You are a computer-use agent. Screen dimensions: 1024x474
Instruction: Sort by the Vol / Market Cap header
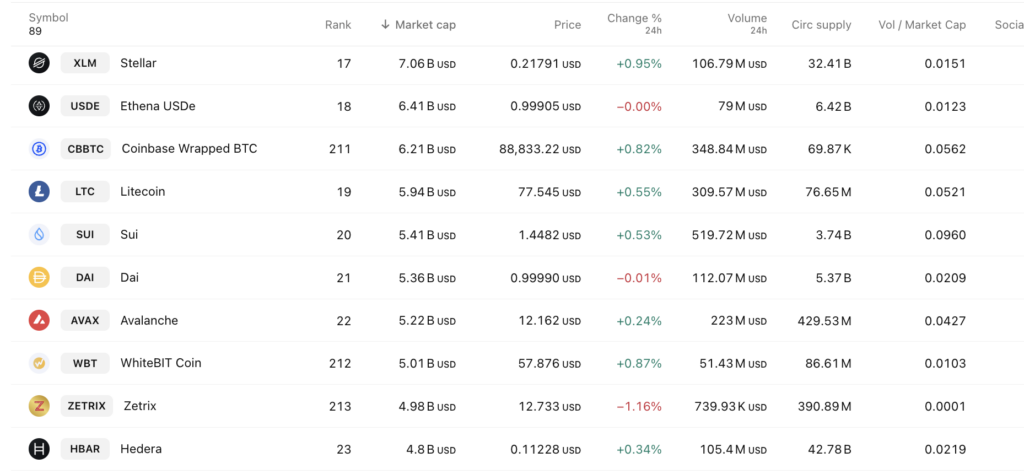pyautogui.click(x=922, y=25)
